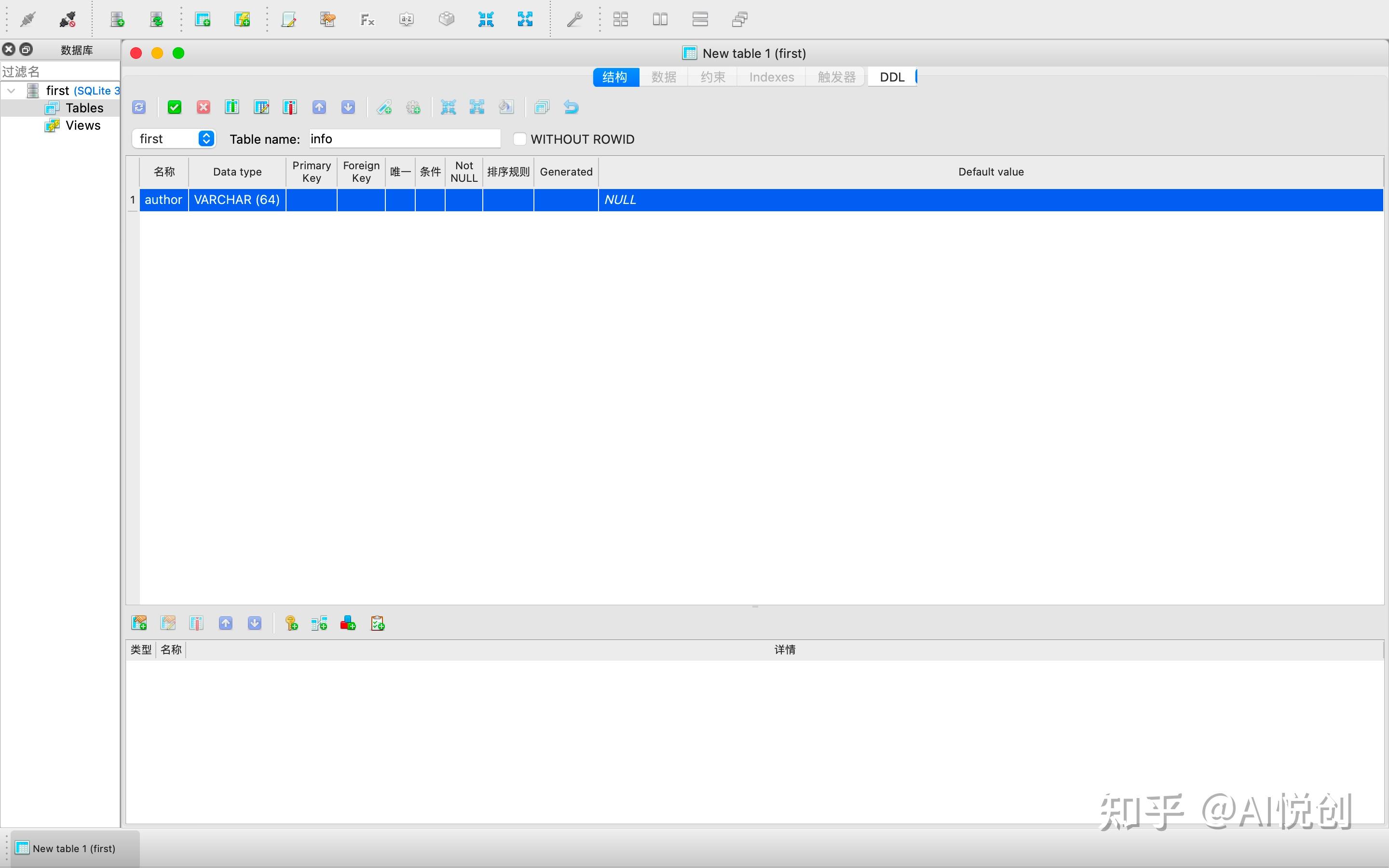This screenshot has width=1389, height=868.
Task: Open the SQL editor from the toolbar
Action: click(x=288, y=20)
